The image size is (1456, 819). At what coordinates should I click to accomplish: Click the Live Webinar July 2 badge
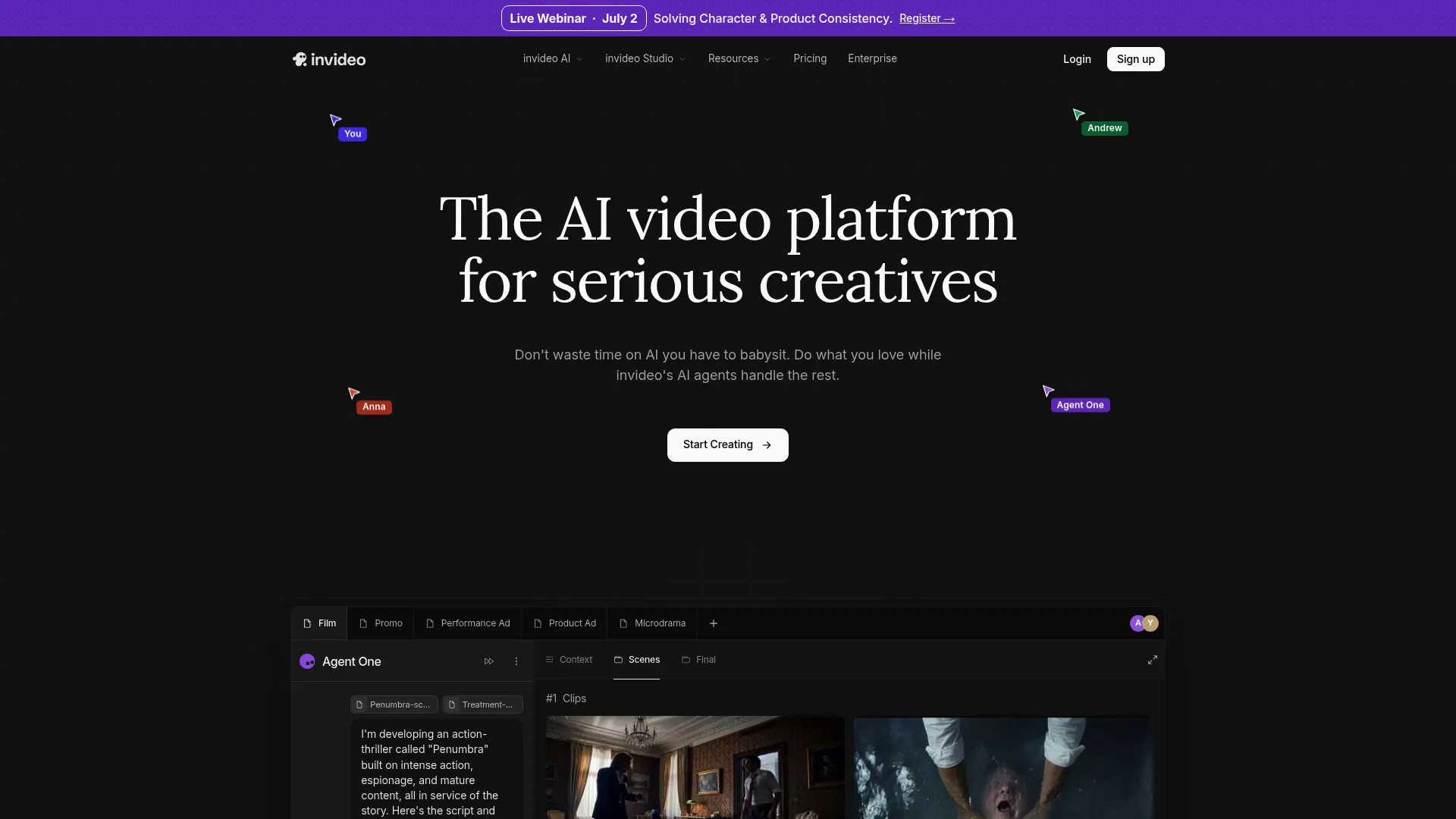coord(573,18)
